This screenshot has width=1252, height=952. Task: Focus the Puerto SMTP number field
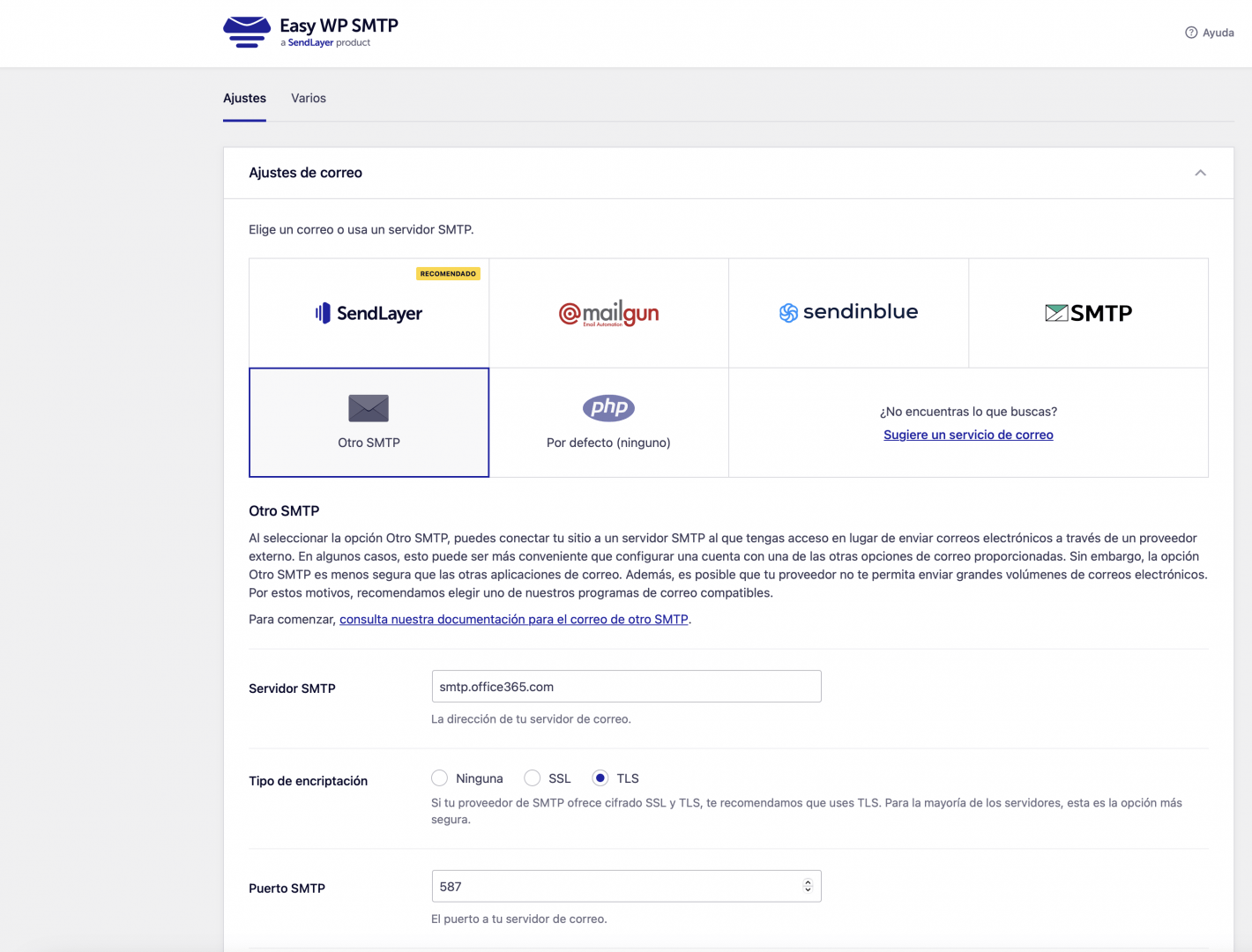pos(626,887)
